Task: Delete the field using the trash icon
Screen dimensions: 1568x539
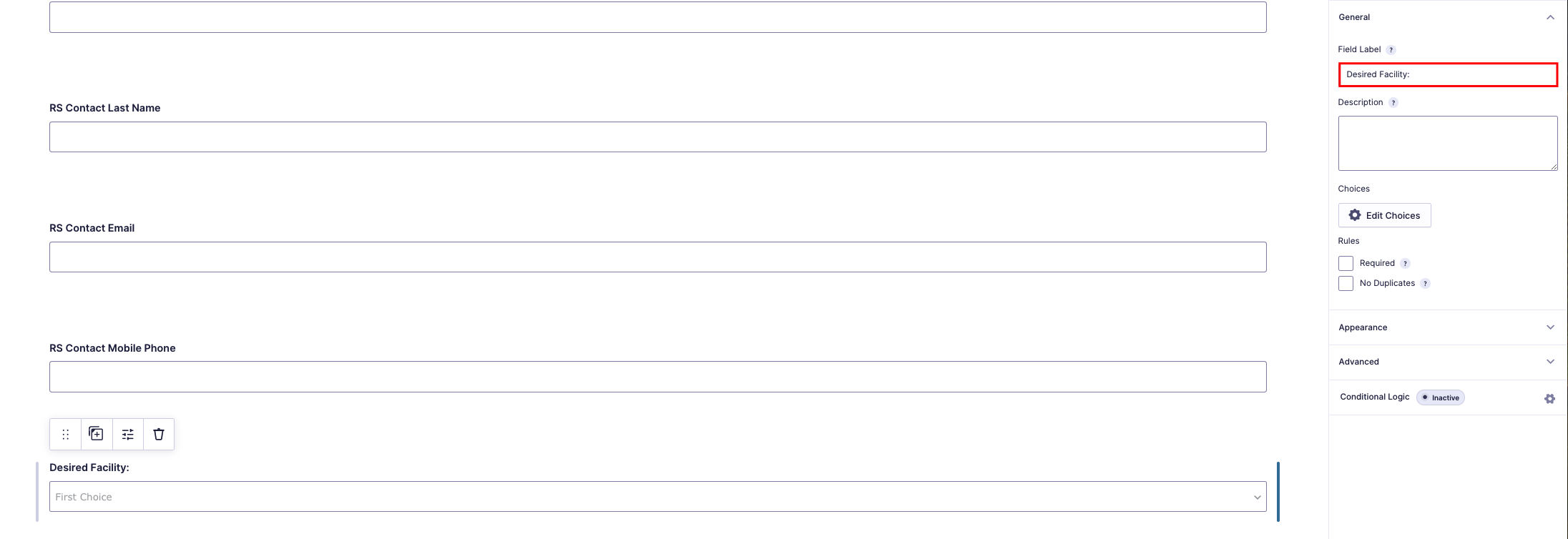Action: click(x=158, y=434)
